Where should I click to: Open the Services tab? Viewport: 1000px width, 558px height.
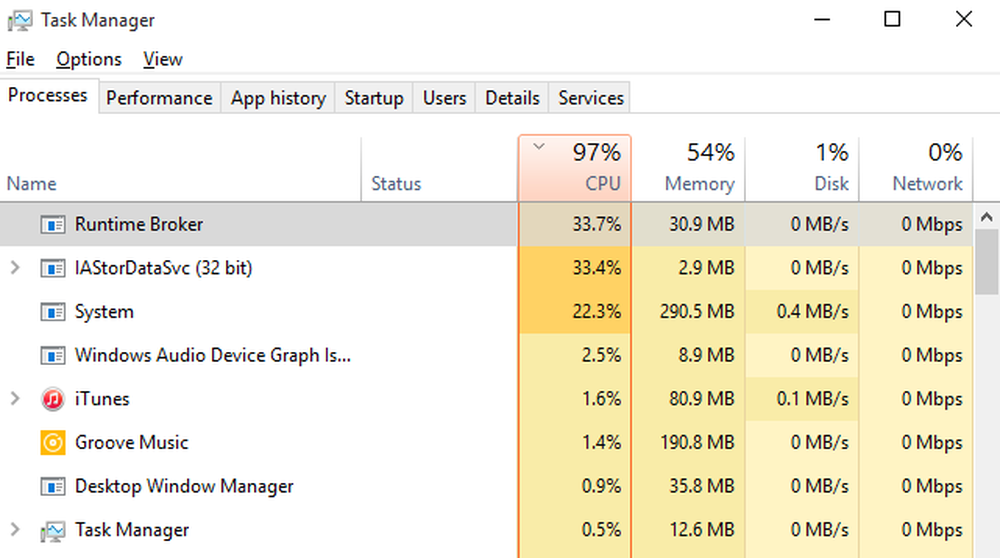[x=591, y=98]
